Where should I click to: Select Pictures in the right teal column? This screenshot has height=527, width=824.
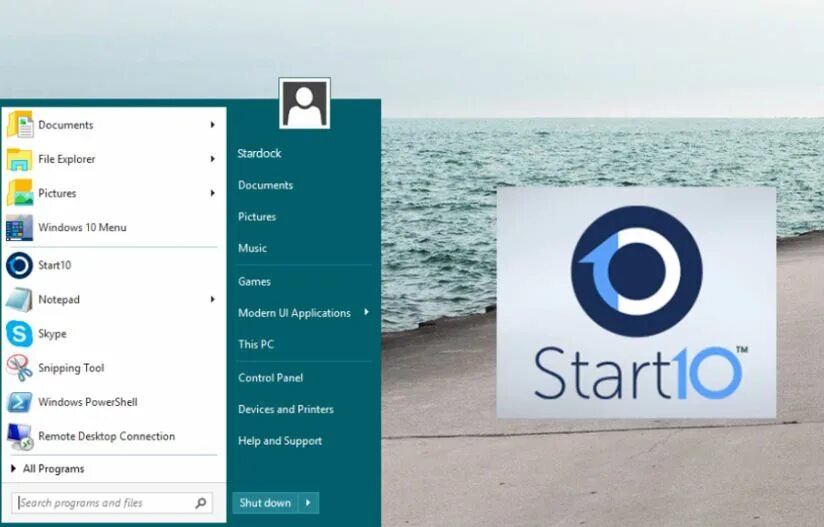click(257, 216)
